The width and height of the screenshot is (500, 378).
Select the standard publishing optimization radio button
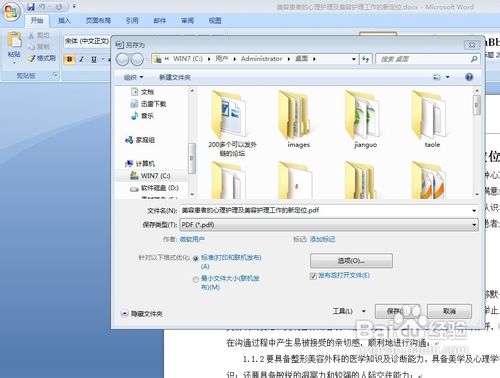pos(196,258)
